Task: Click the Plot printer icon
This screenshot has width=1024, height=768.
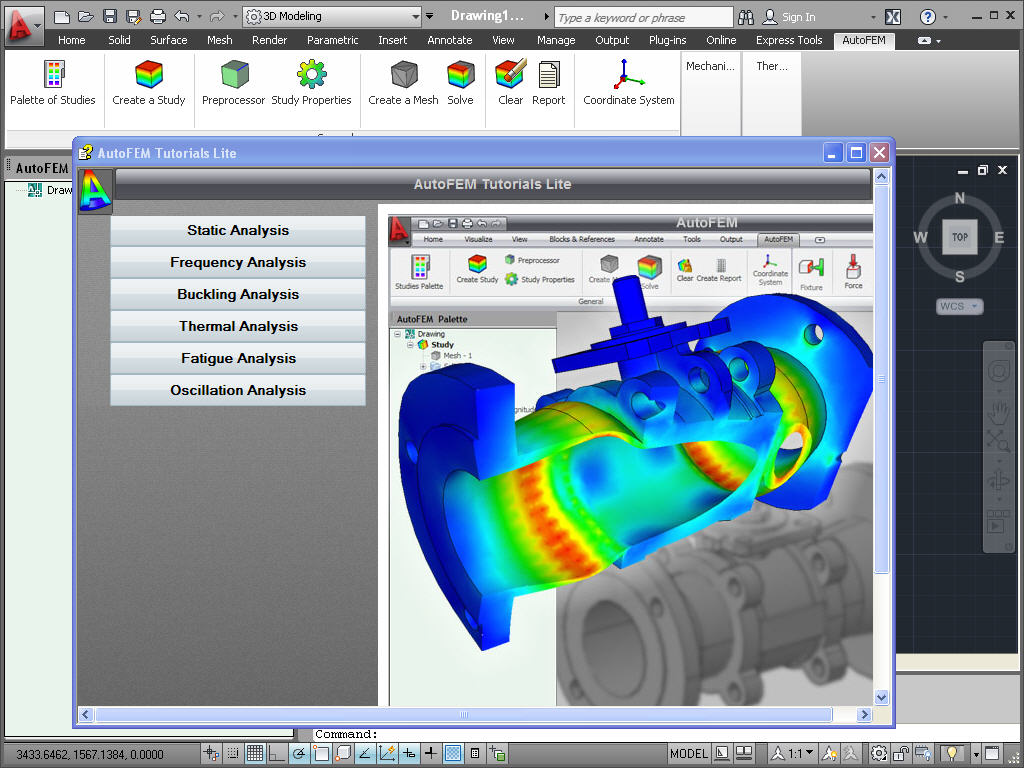Action: pyautogui.click(x=157, y=17)
